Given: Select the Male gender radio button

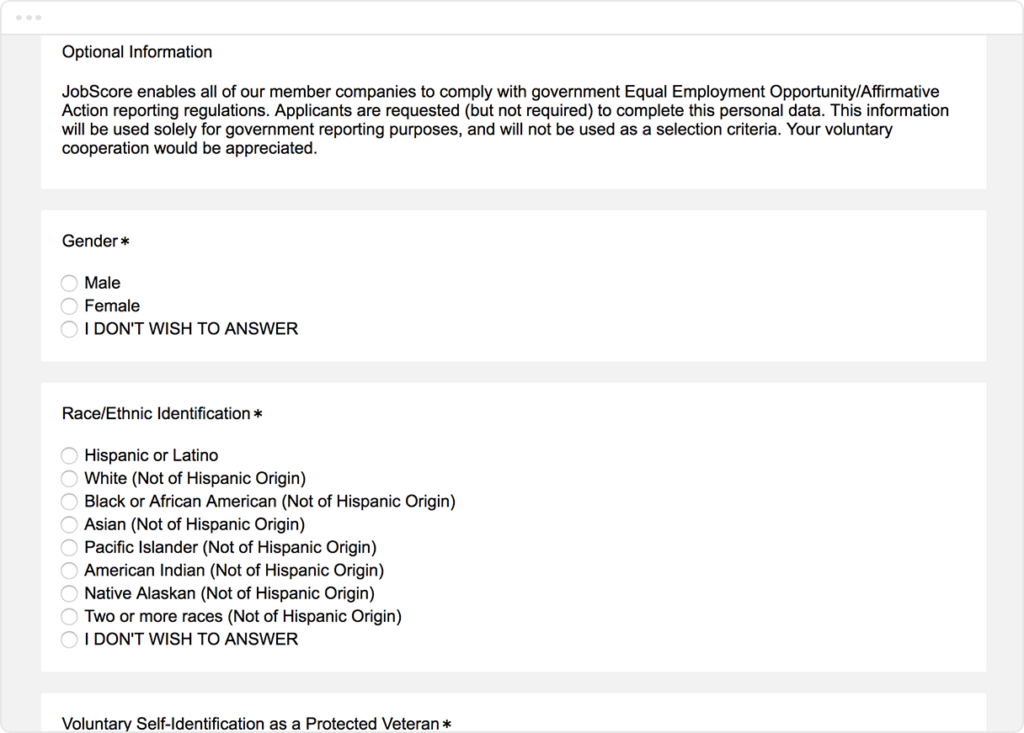Looking at the screenshot, I should click(x=69, y=283).
